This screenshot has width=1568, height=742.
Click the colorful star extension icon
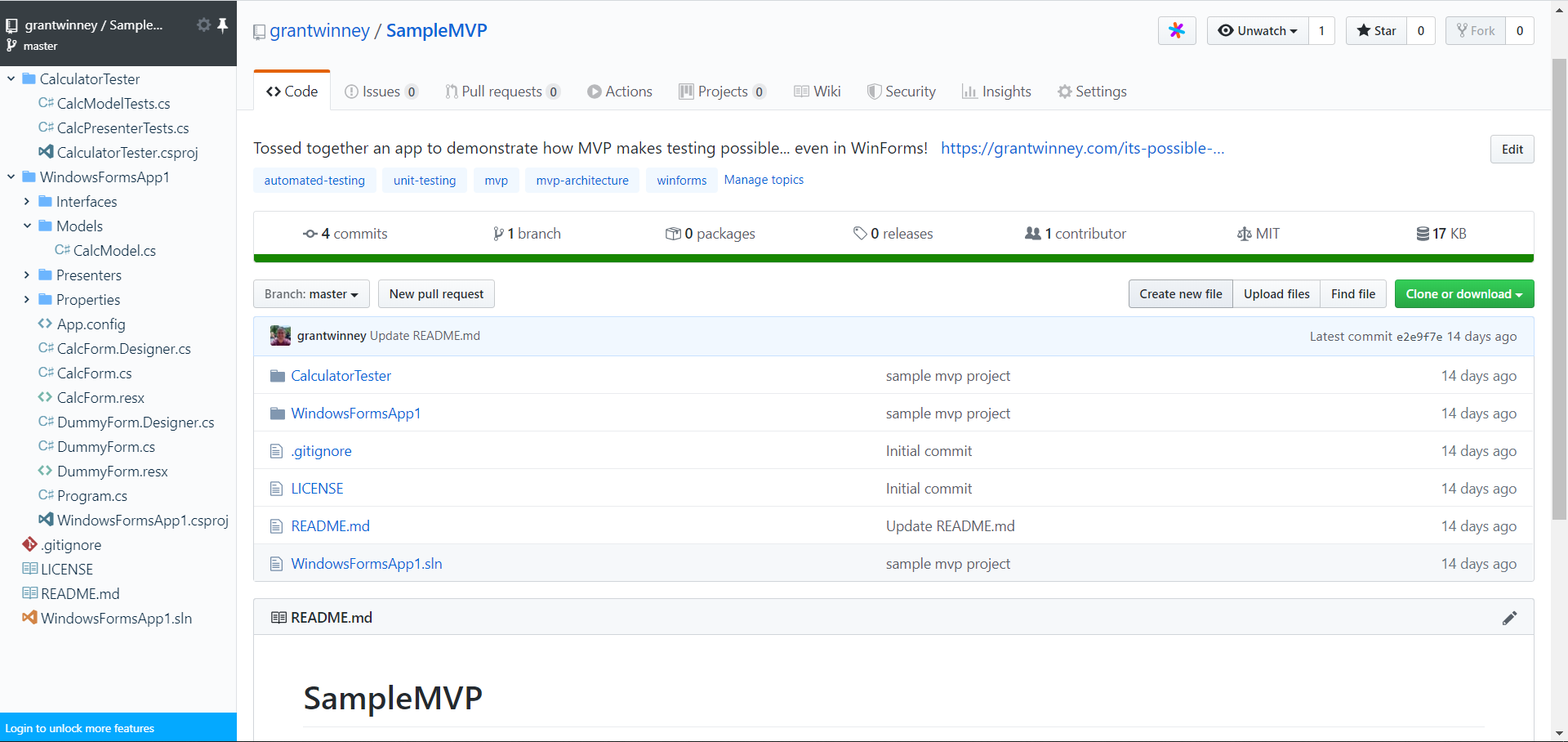1176,31
